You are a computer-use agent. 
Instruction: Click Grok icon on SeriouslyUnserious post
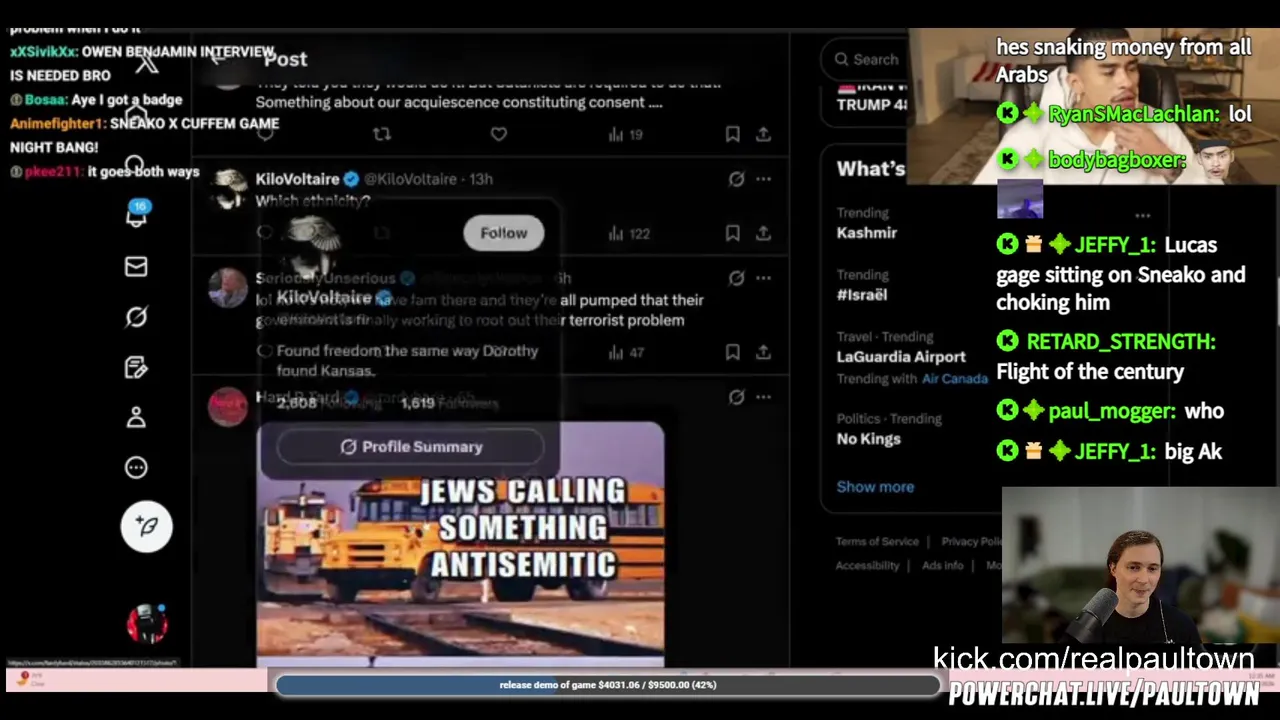point(736,278)
